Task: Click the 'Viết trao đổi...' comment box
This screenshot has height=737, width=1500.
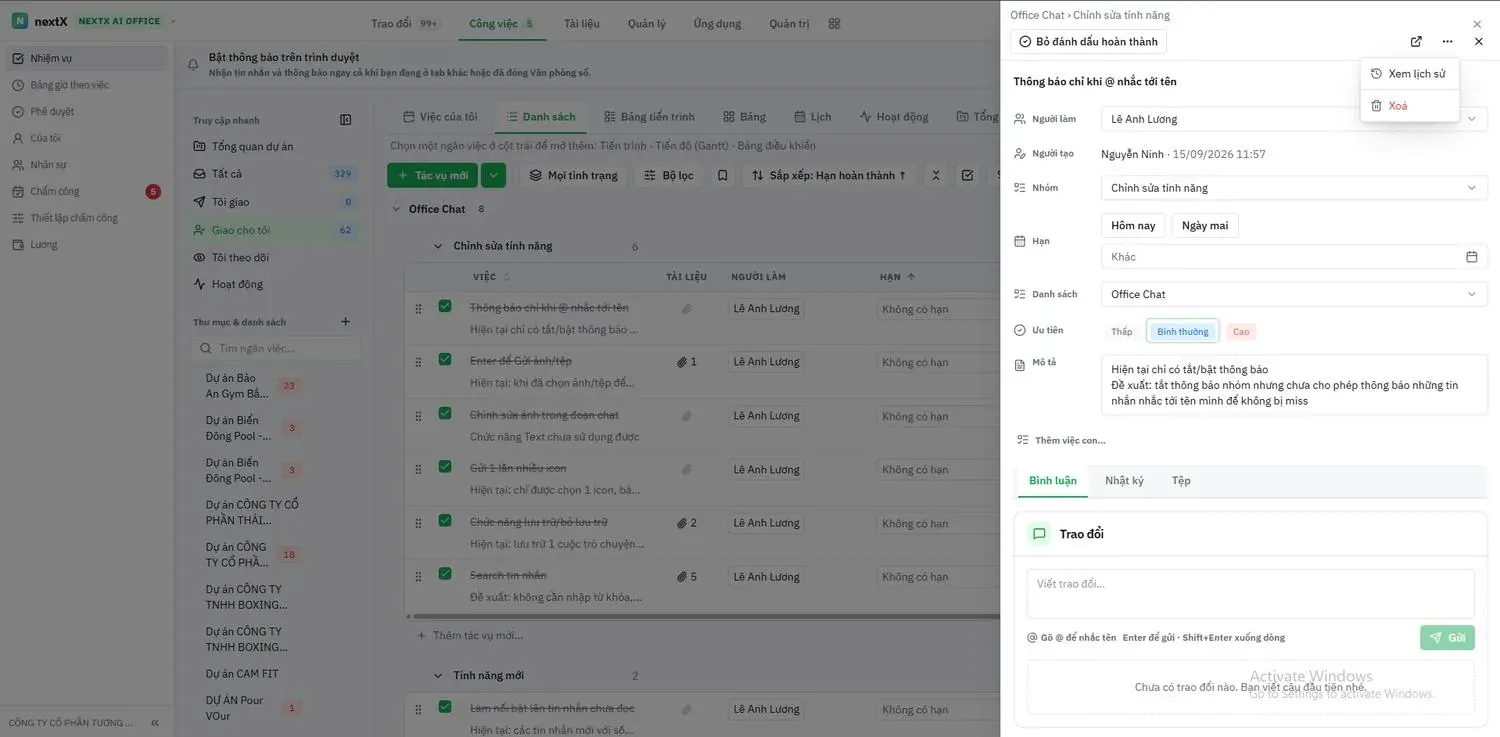Action: point(1250,594)
